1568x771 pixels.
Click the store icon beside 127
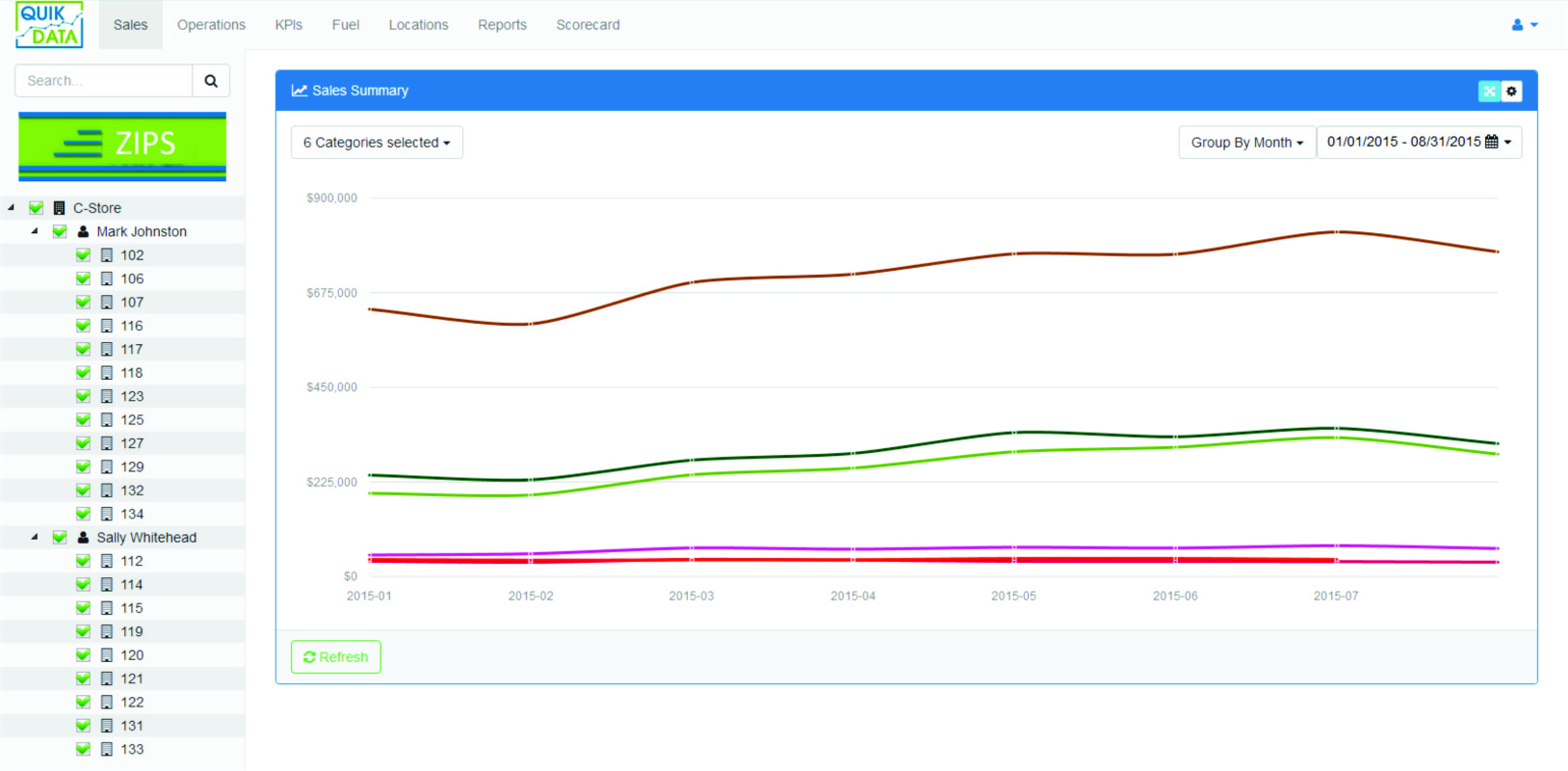pyautogui.click(x=107, y=443)
